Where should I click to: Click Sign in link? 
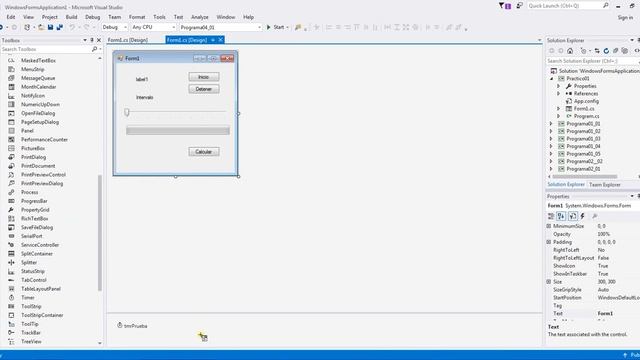point(625,18)
